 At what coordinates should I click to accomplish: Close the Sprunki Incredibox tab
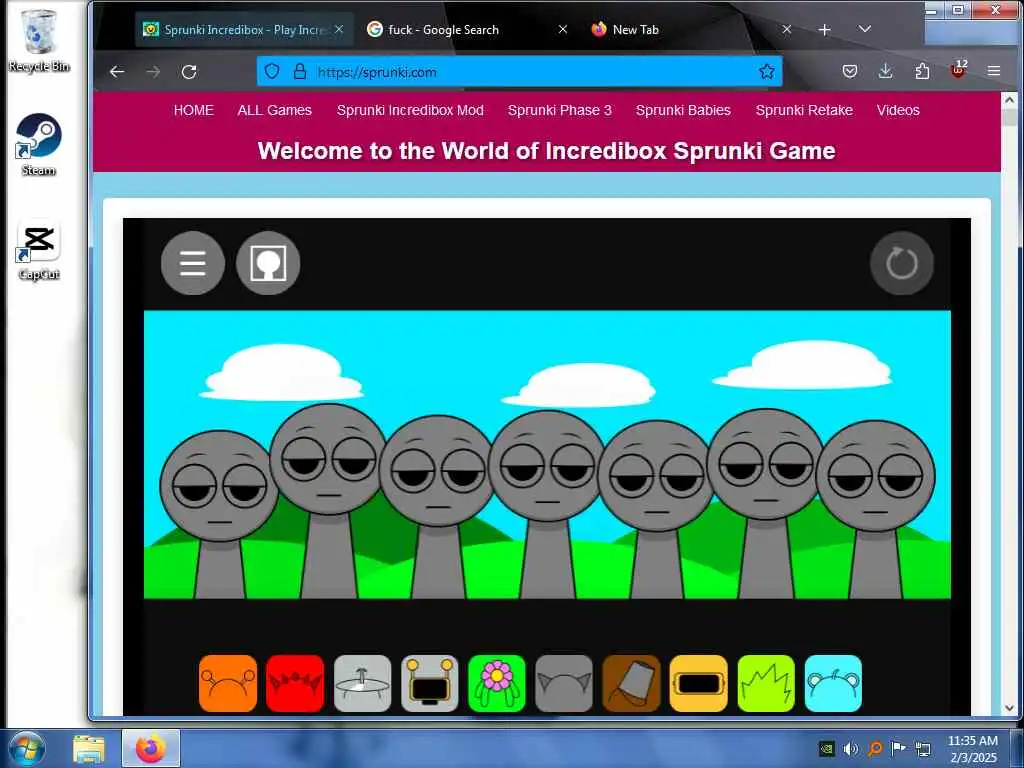(339, 29)
